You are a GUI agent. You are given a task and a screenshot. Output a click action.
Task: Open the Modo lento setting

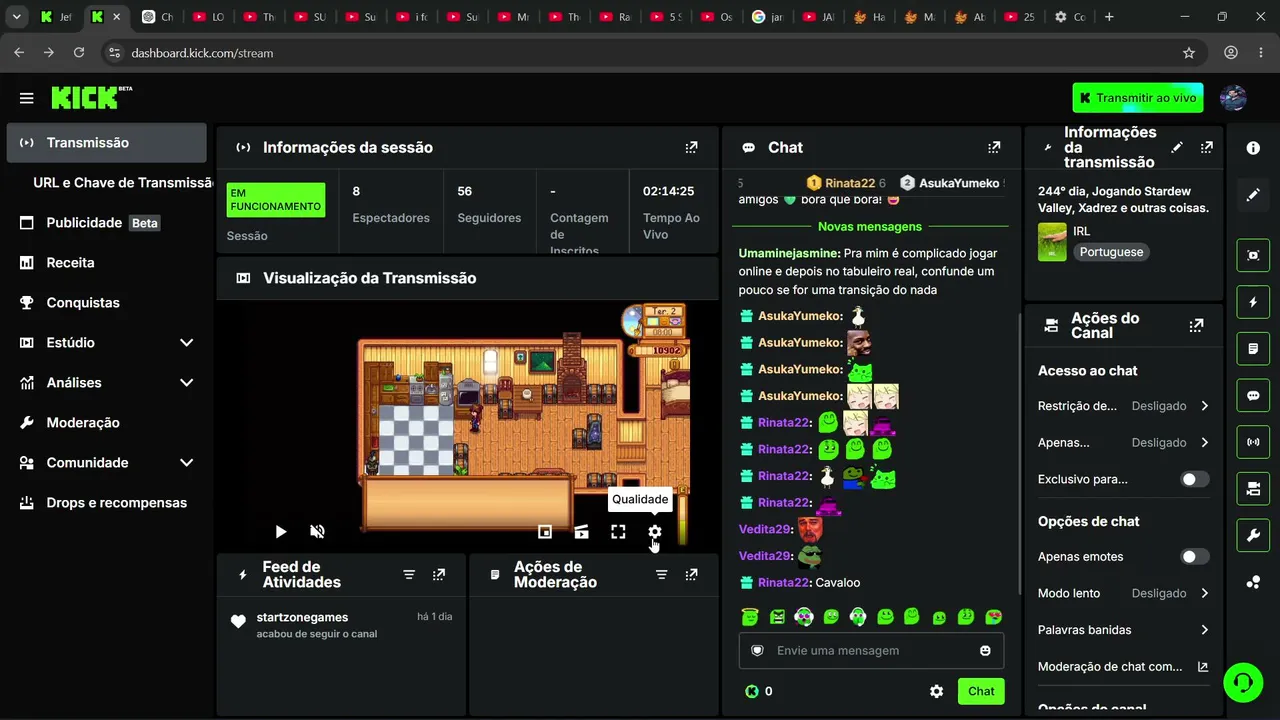tap(1124, 593)
